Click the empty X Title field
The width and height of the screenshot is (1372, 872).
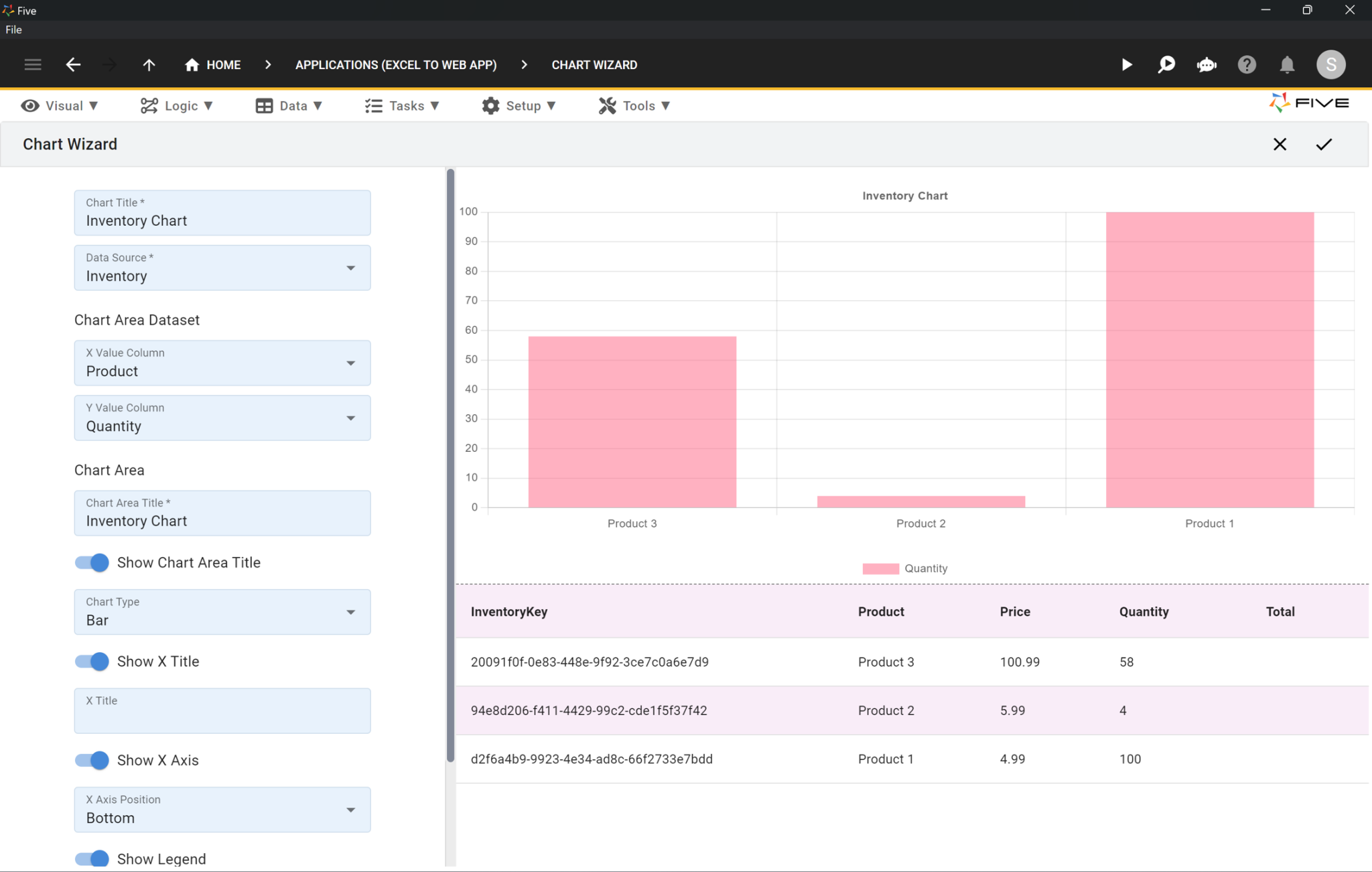pos(222,710)
